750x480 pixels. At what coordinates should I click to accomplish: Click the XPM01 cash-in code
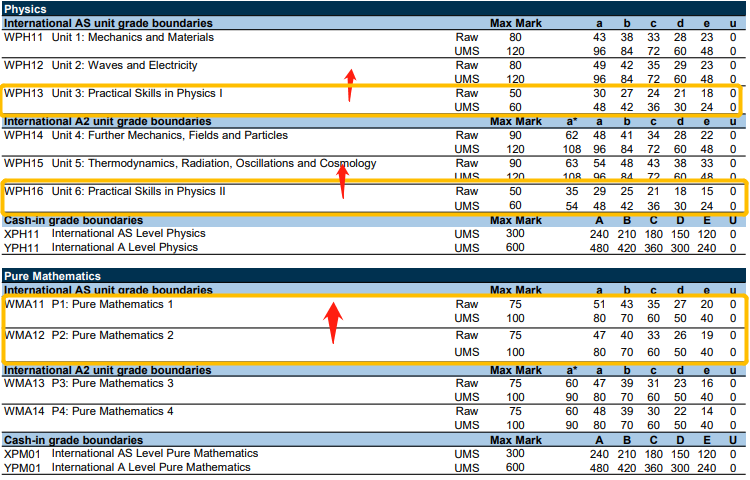23,453
